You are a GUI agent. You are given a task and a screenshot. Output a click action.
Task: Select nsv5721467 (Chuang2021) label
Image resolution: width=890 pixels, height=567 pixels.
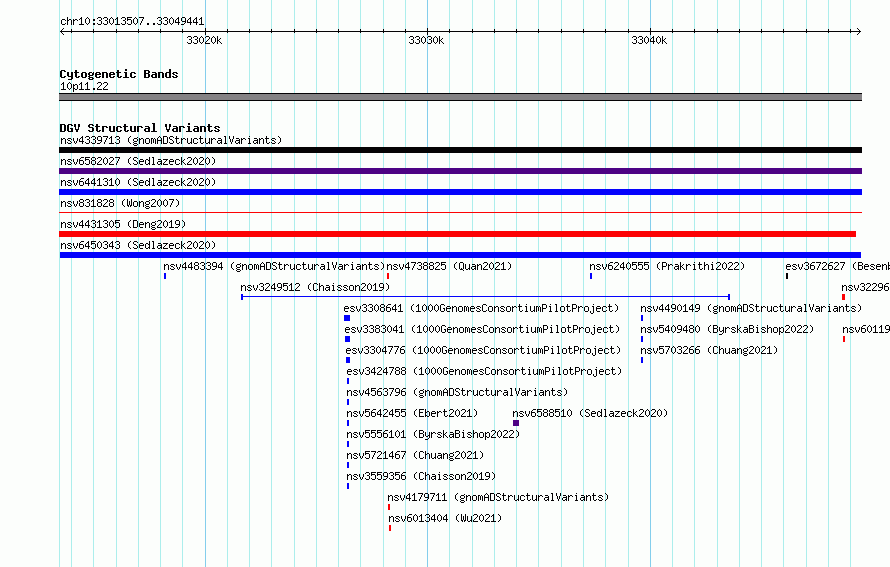tap(415, 455)
